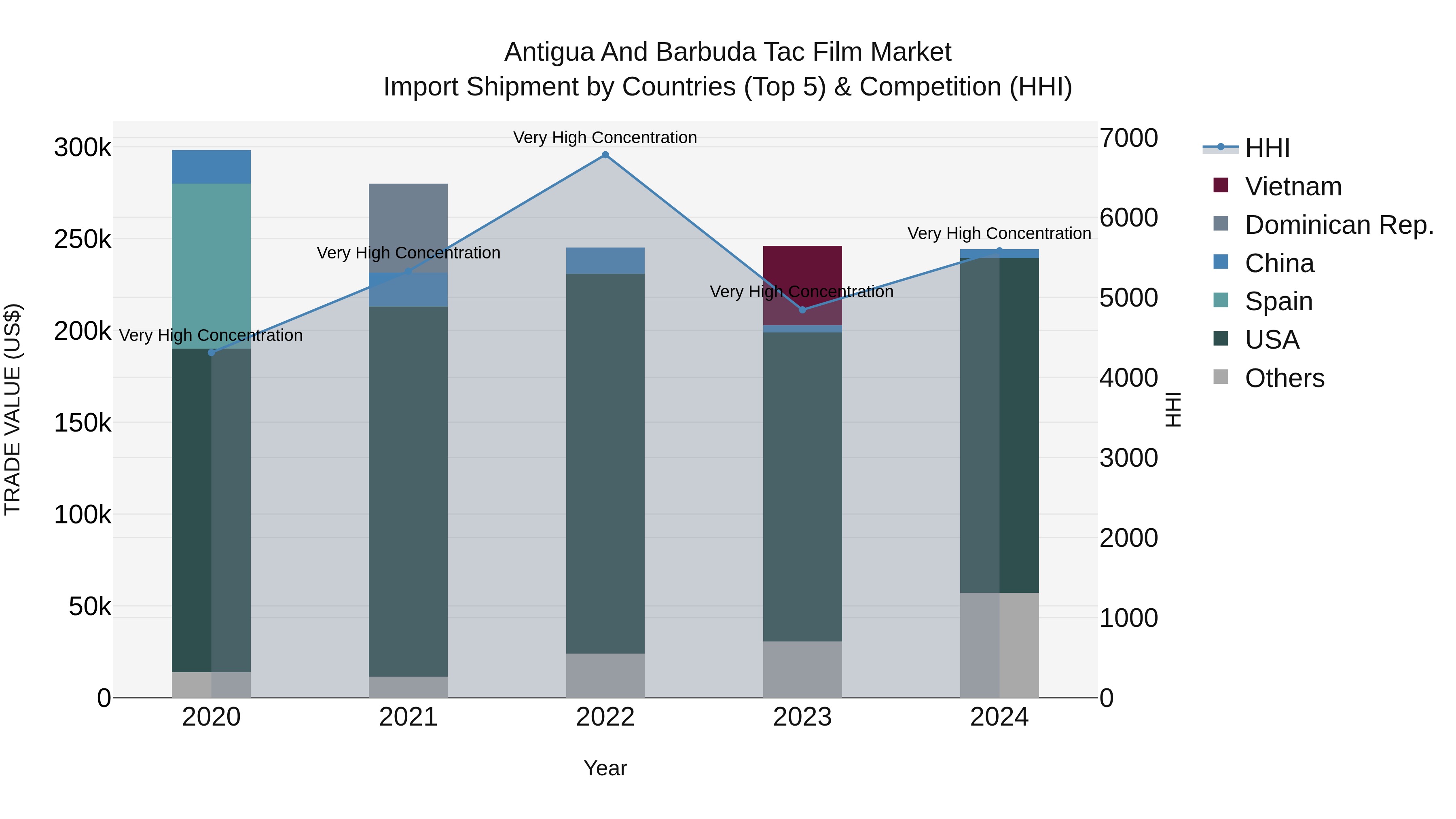Click 'Very High Concentration' annotation near 2020
Viewport: 1456px width, 819px height.
211,335
